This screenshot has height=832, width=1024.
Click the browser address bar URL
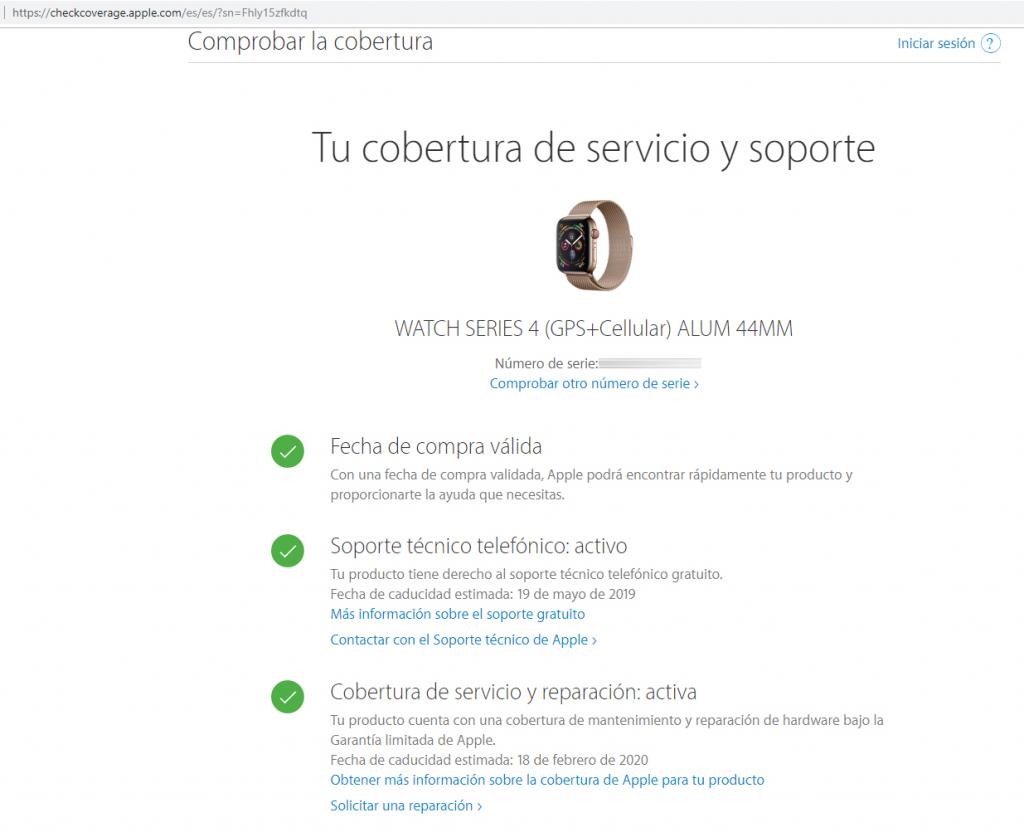159,12
